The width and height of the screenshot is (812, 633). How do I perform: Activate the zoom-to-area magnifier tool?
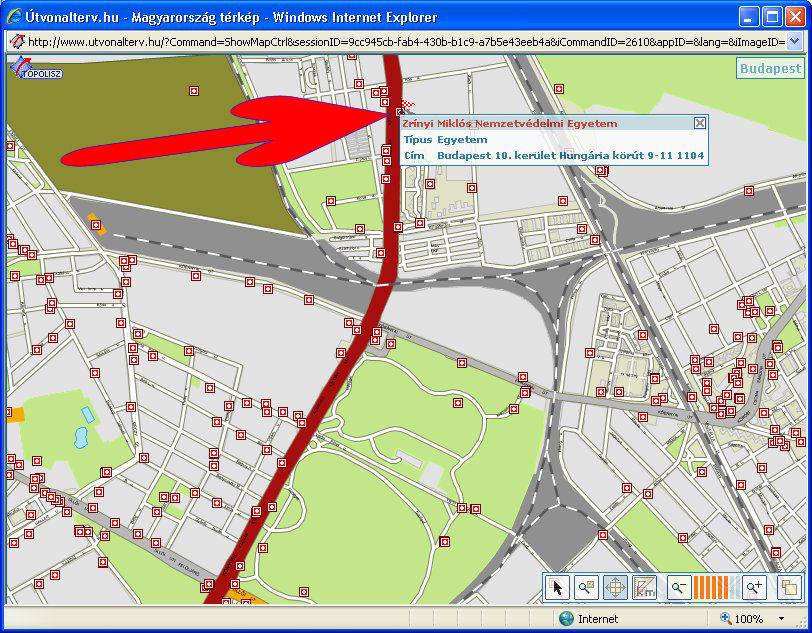587,588
